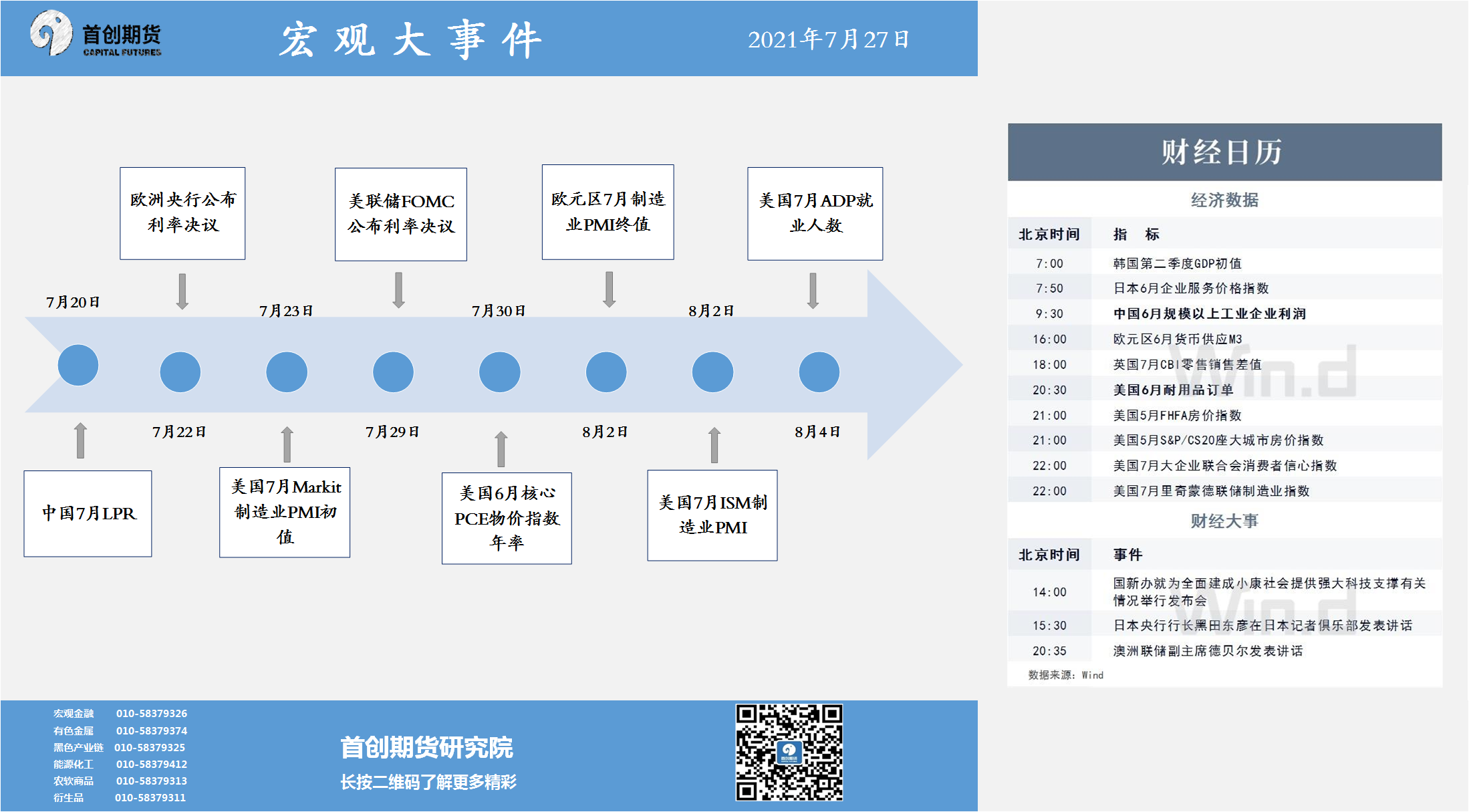Select the 20:30 美国6月耐用品订单 row

click(x=1224, y=390)
